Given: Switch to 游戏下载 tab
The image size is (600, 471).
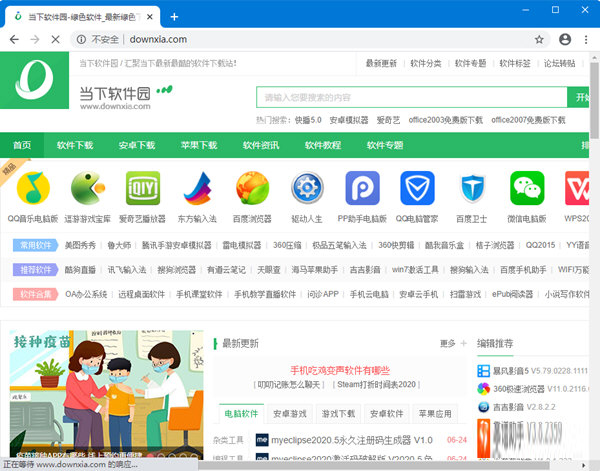Looking at the screenshot, I should click(338, 414).
